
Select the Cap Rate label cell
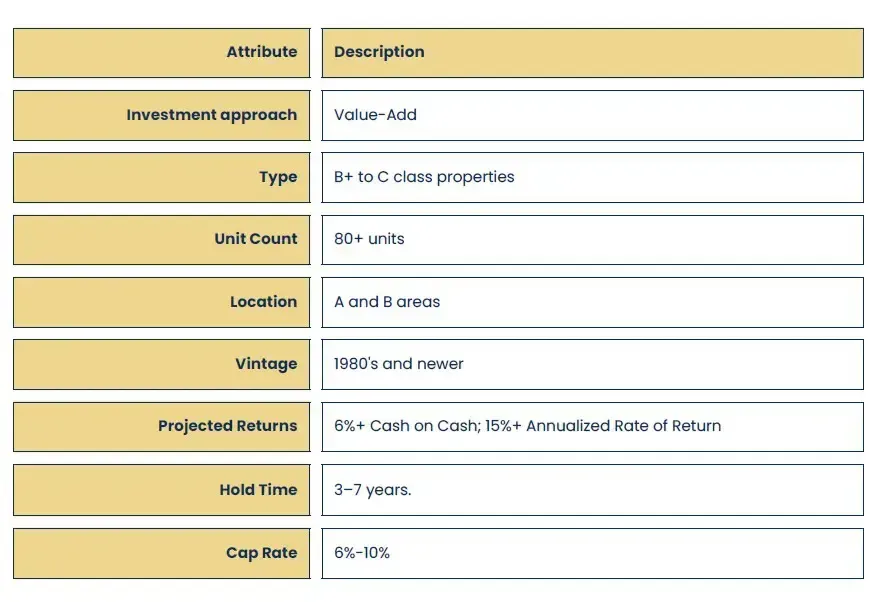click(x=162, y=554)
